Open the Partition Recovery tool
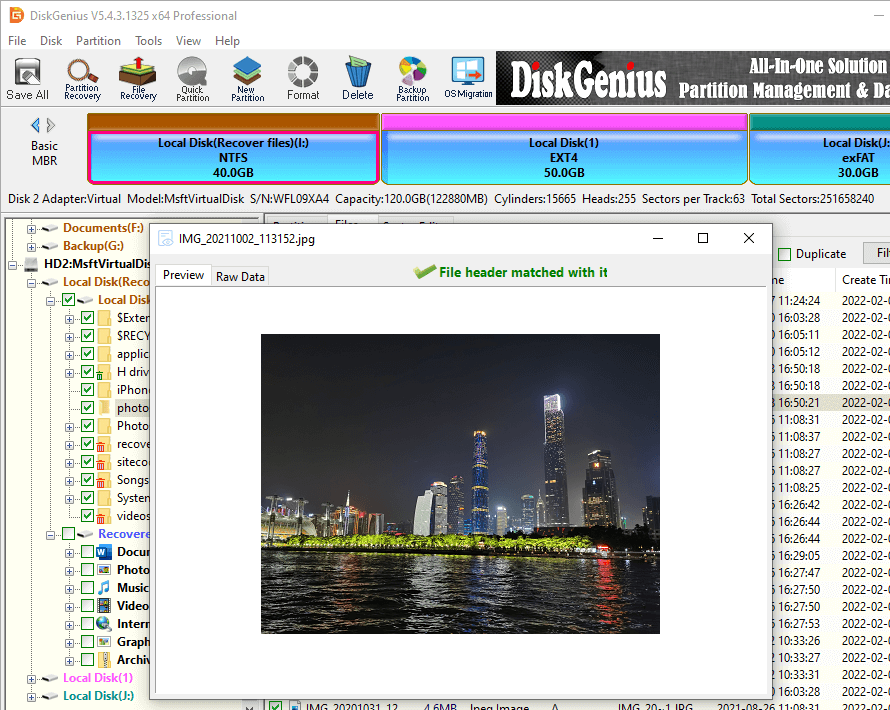890x710 pixels. pos(82,78)
